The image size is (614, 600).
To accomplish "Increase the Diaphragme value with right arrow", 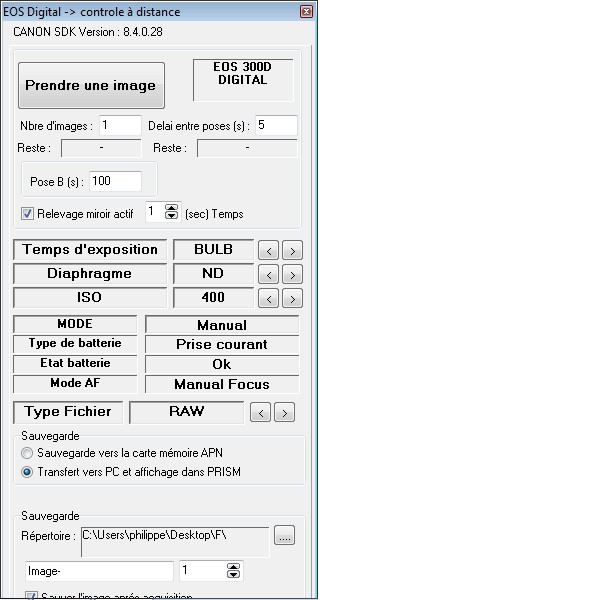I will (292, 274).
